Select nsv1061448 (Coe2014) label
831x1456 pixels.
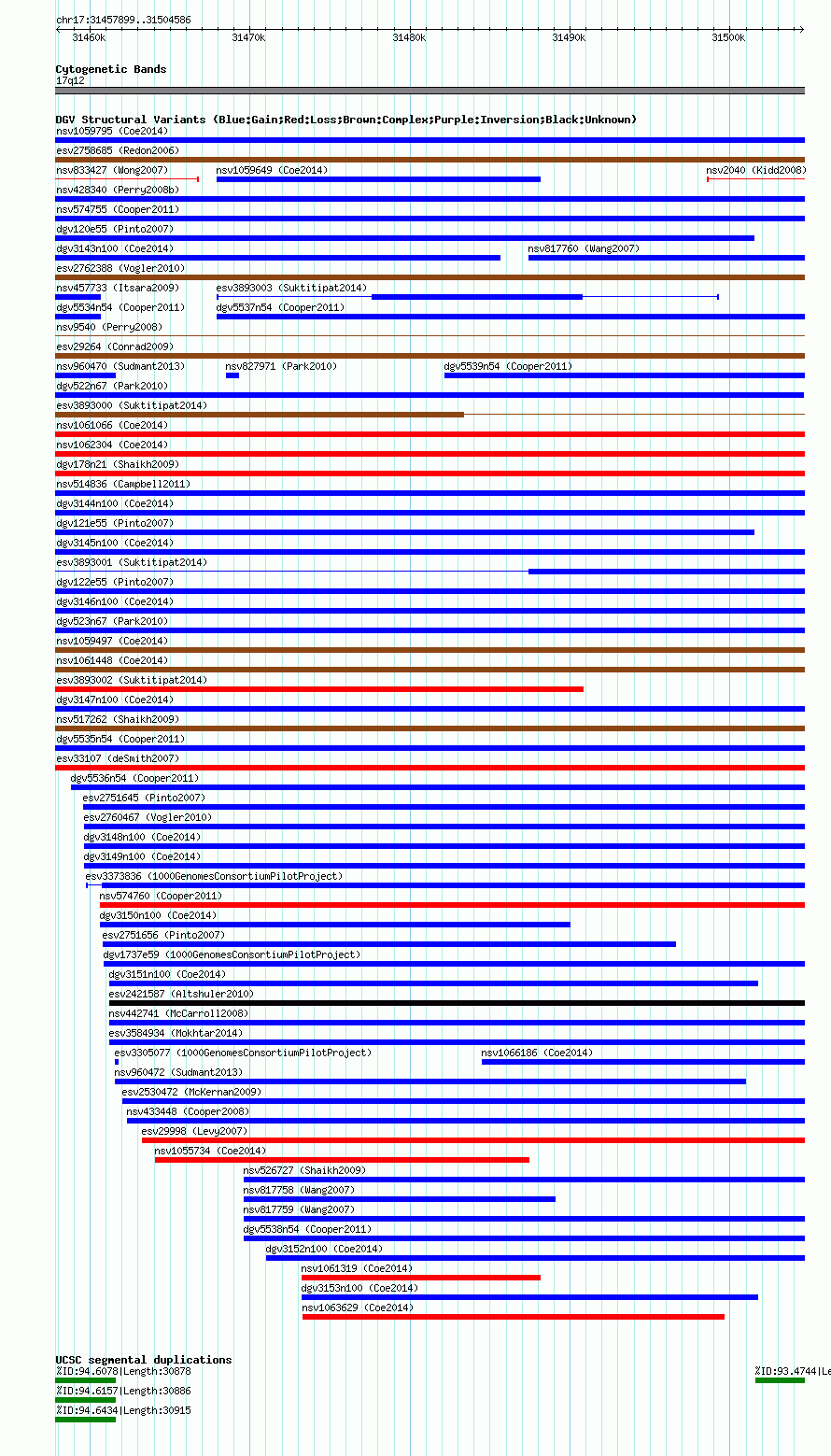pyautogui.click(x=112, y=660)
